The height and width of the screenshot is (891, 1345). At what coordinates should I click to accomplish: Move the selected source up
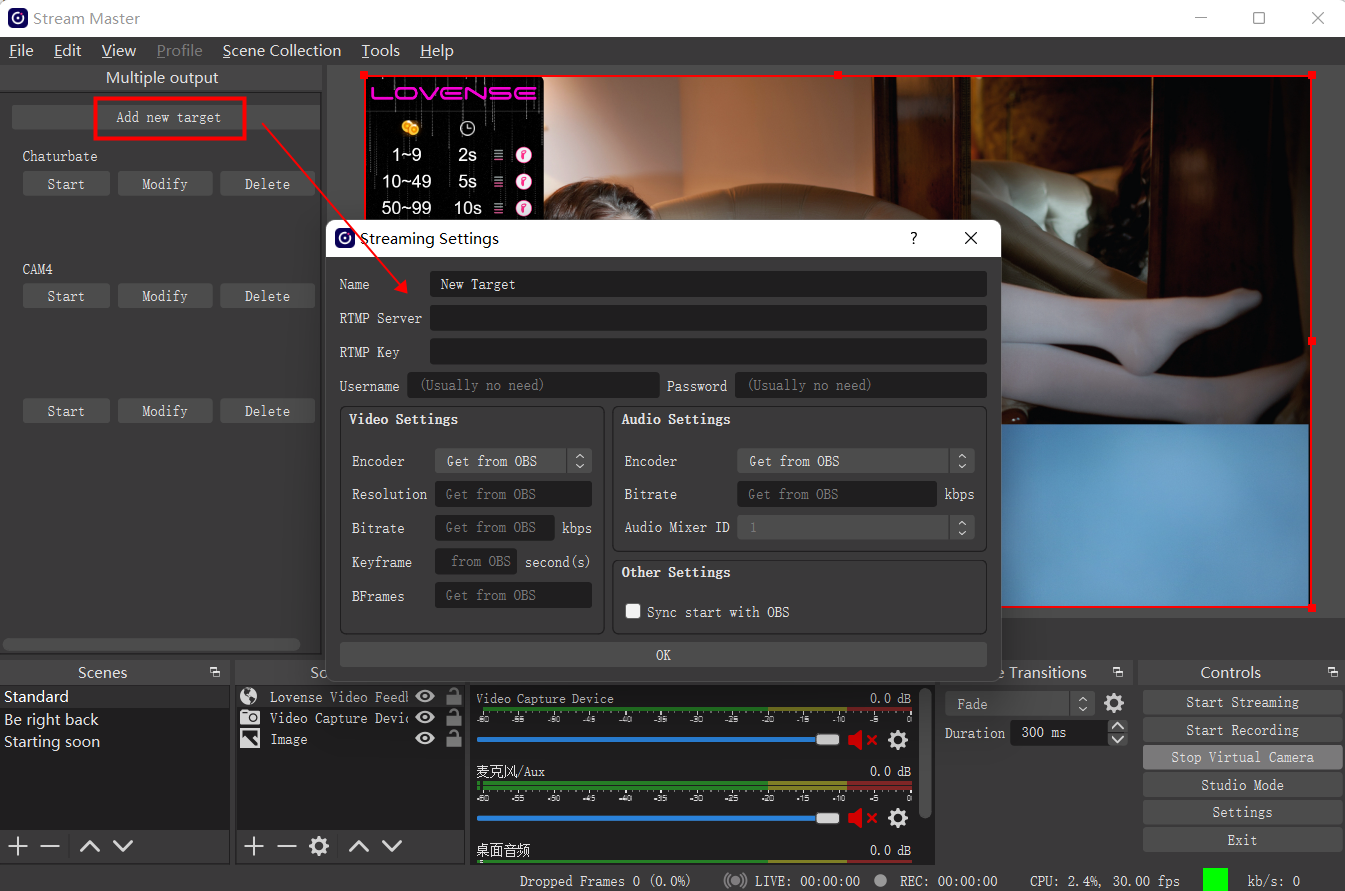358,845
